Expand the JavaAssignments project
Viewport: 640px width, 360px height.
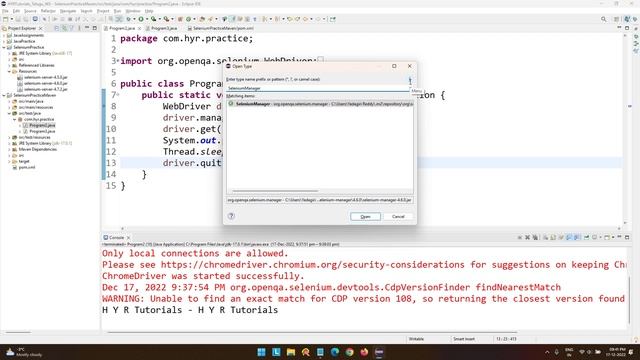(x=4, y=36)
